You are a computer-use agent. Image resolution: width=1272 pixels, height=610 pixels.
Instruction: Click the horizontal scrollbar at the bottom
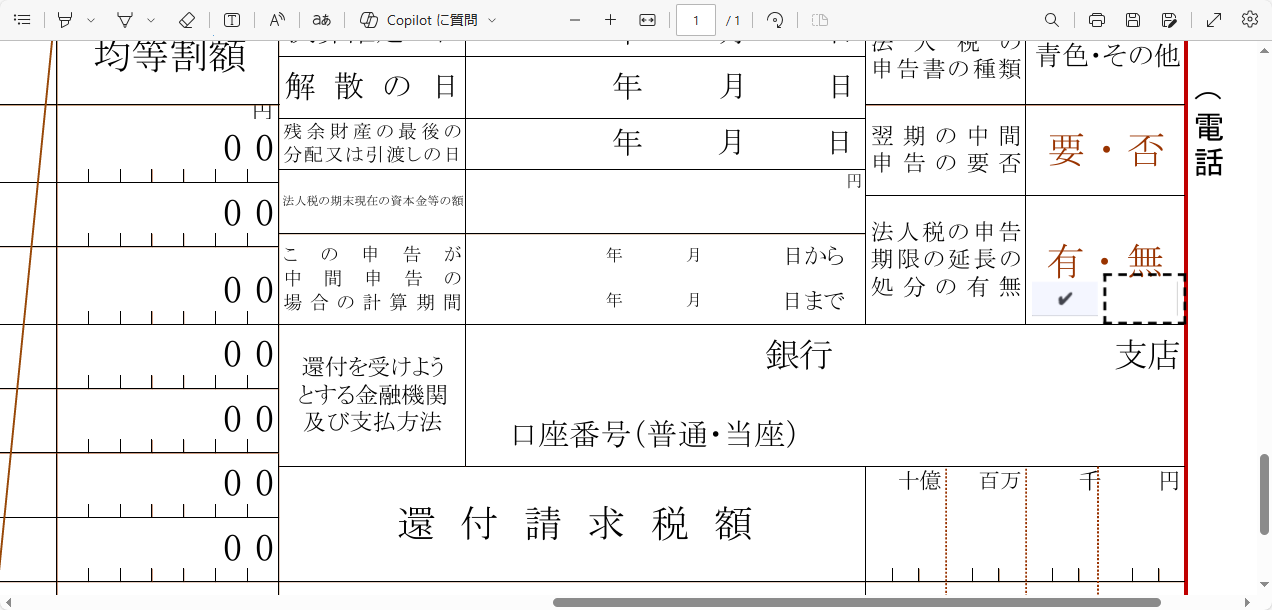click(856, 602)
